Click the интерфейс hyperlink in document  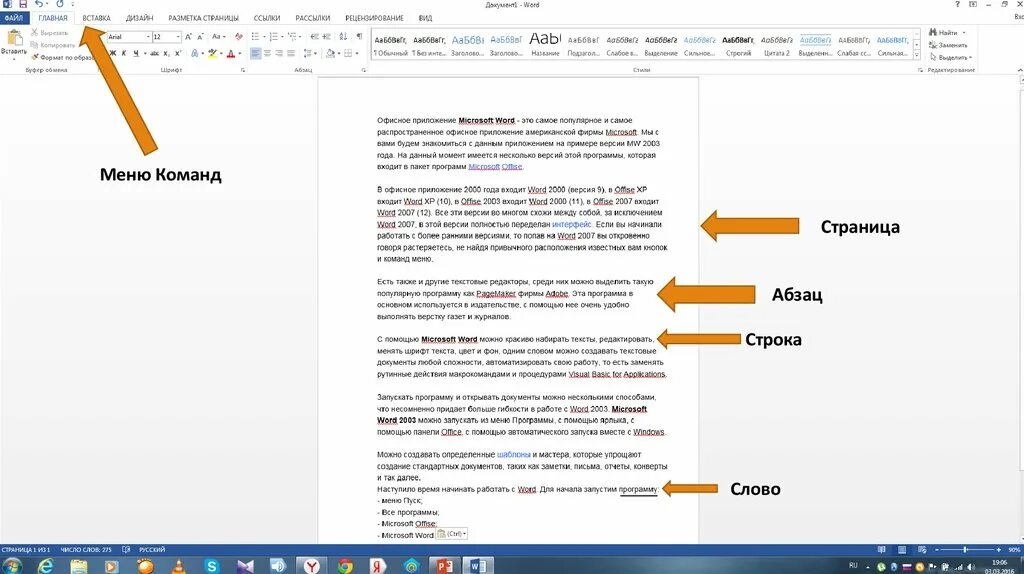[x=571, y=224]
